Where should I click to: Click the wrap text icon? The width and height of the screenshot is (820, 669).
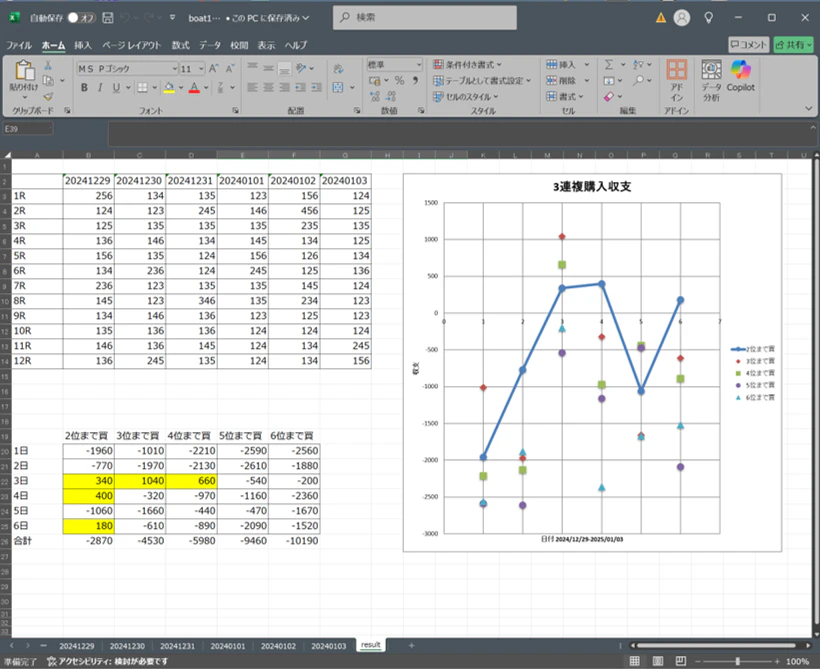tap(338, 69)
